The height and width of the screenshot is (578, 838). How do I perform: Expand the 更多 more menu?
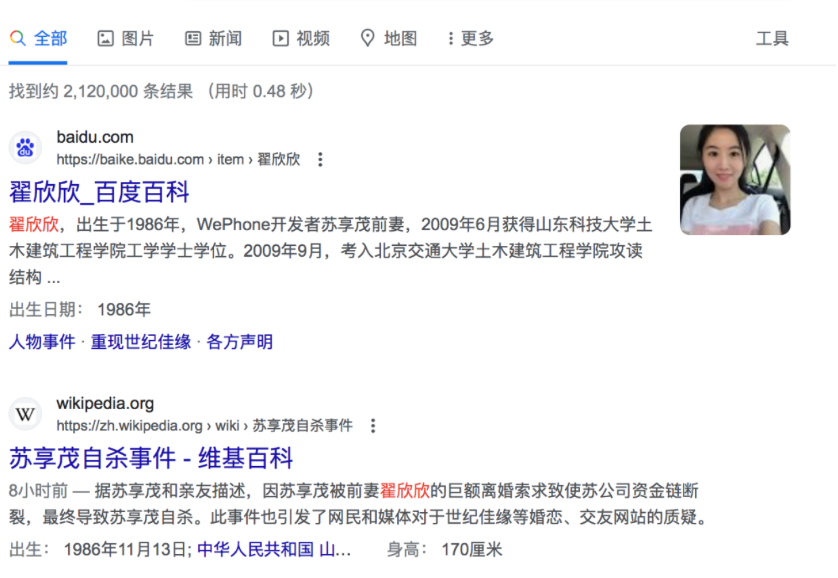(x=470, y=38)
